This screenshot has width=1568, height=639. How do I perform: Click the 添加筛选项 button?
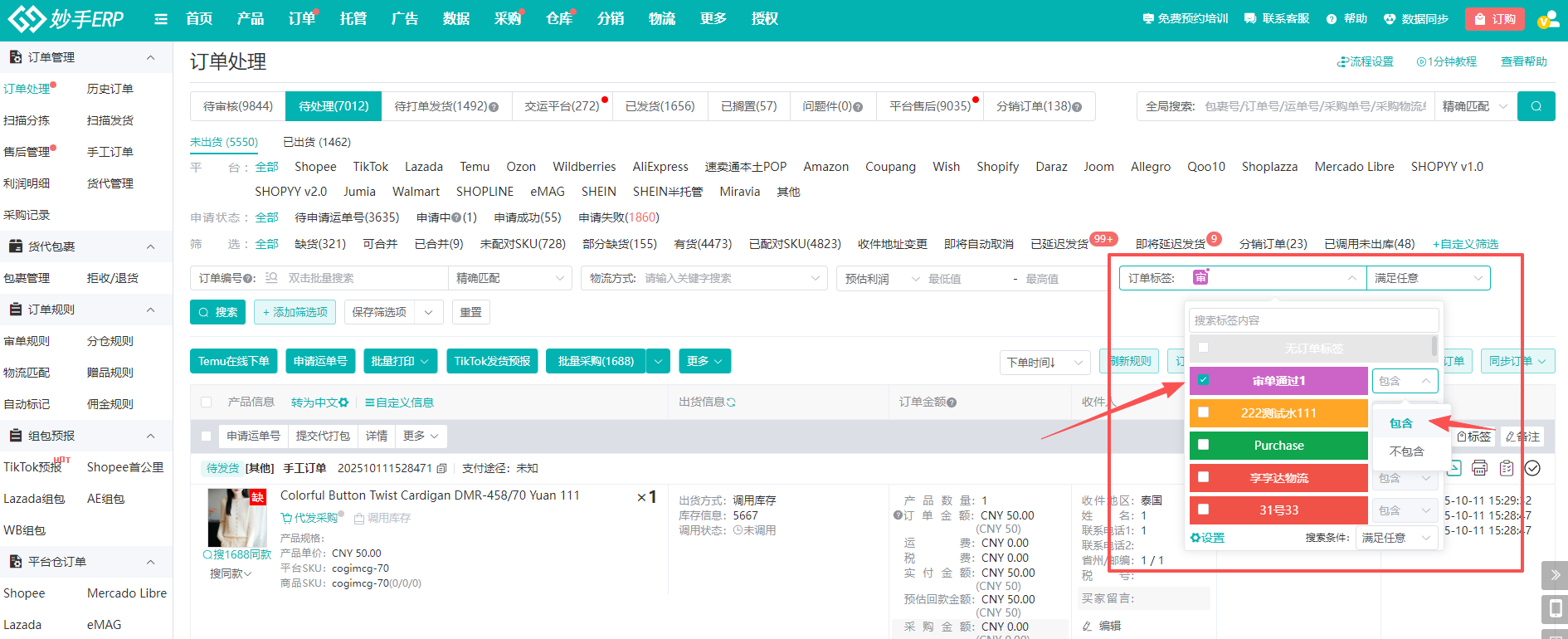click(295, 312)
